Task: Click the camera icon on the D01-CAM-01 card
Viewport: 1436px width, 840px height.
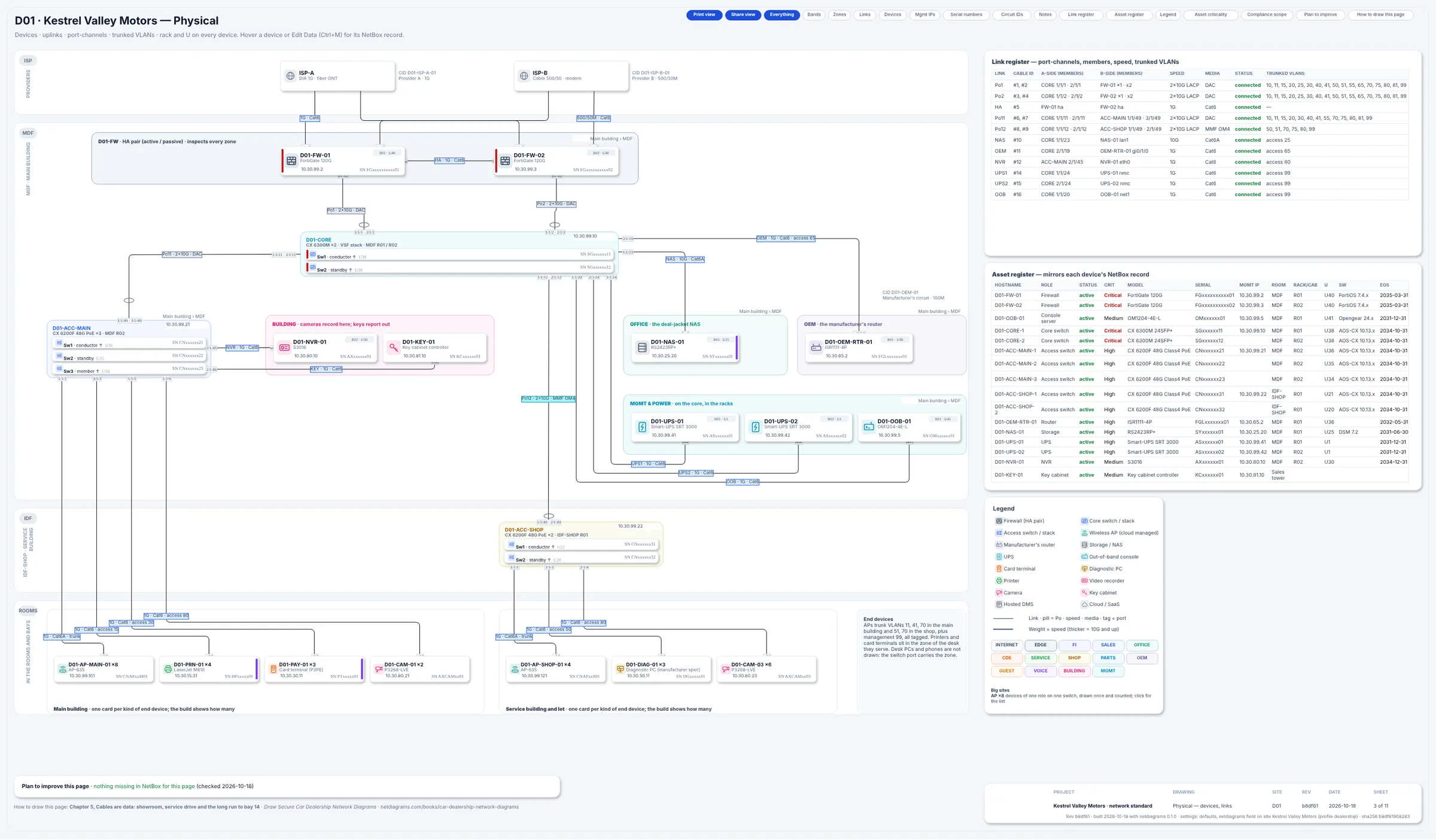Action: (378, 669)
